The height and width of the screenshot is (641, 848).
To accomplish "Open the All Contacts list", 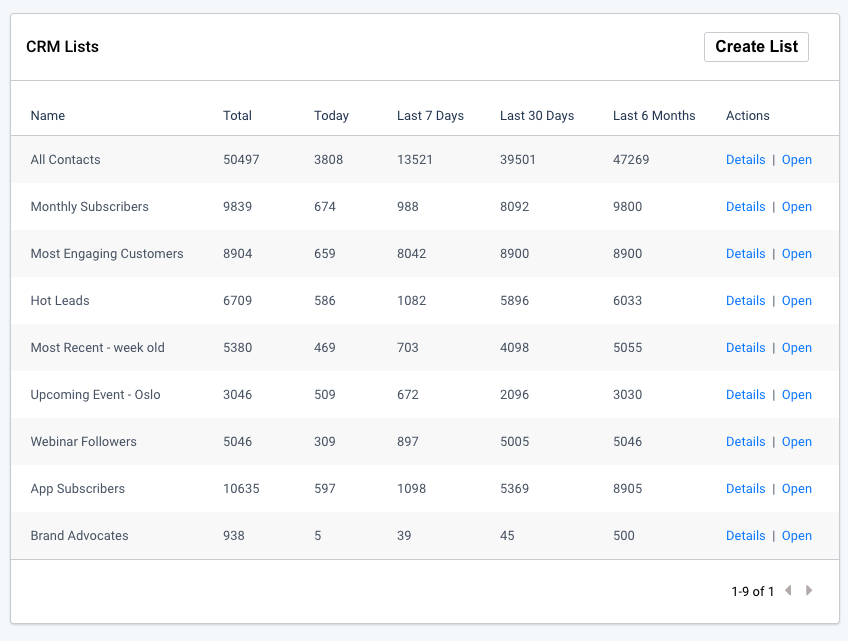I will tap(797, 159).
